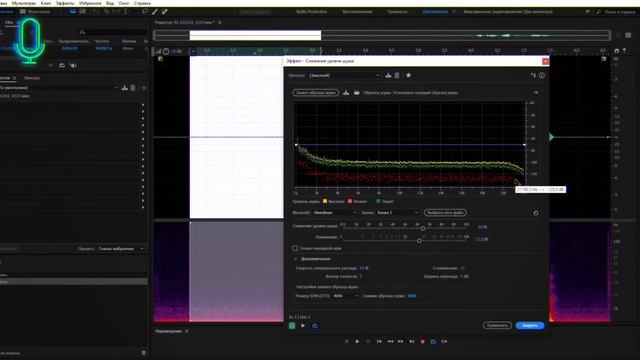640x360 pixels.
Task: Toggle the effect power state button
Action: (292, 326)
